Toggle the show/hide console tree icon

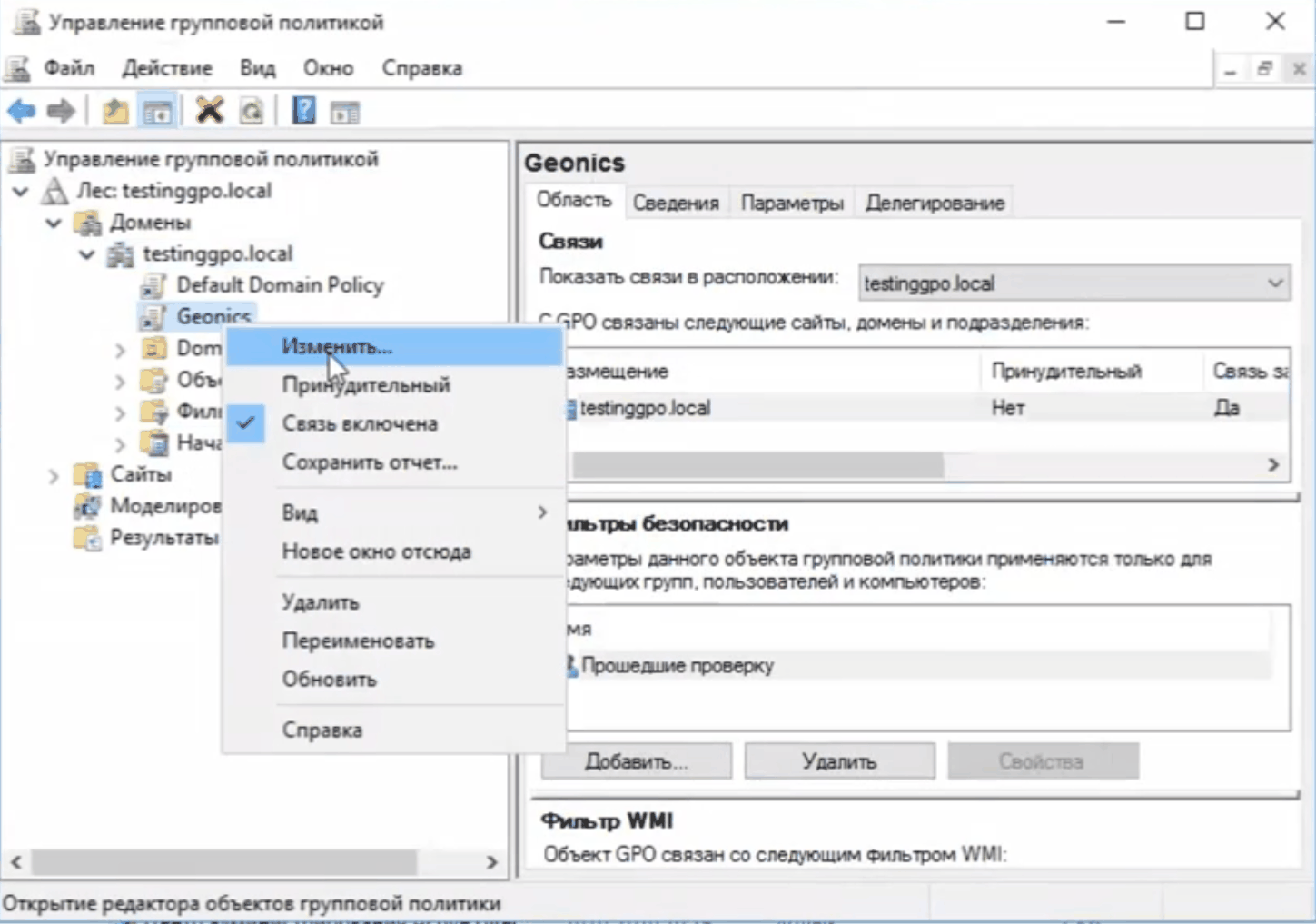[x=157, y=112]
